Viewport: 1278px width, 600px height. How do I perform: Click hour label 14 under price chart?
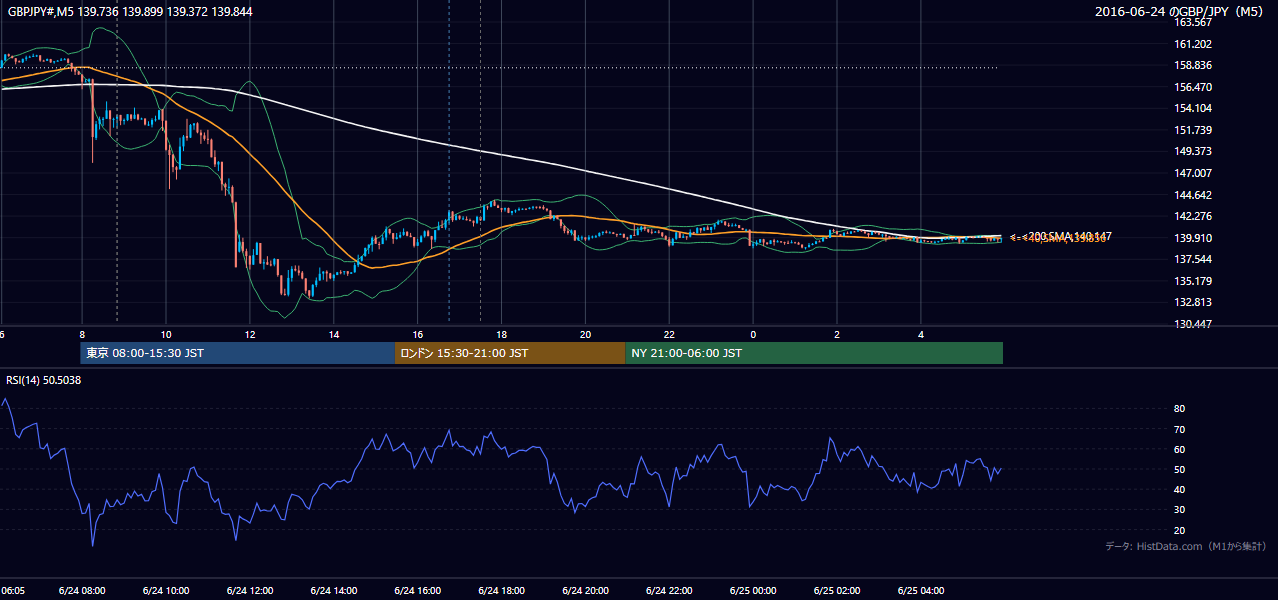tap(334, 334)
